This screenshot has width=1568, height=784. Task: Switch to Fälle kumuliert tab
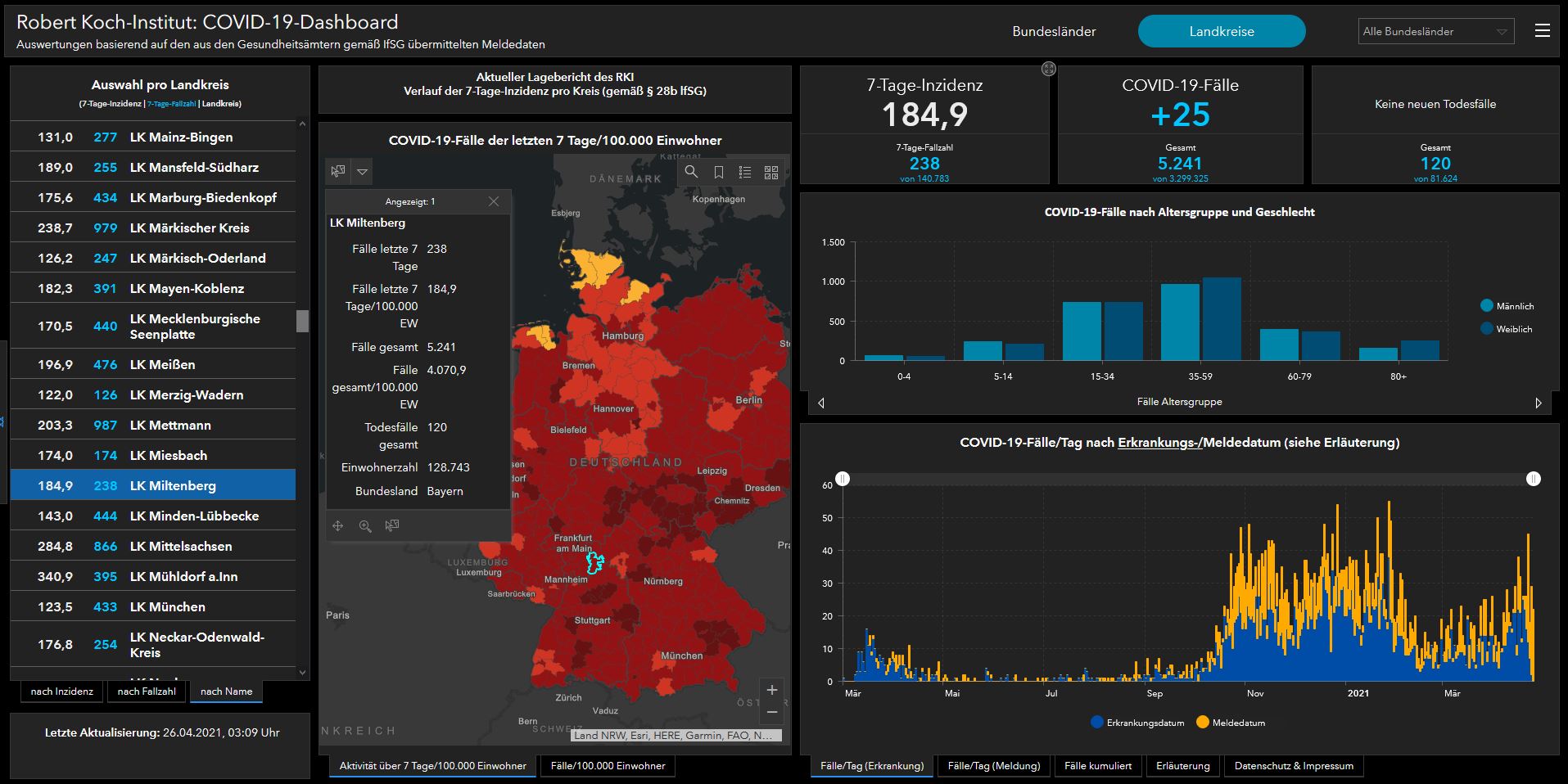[x=1097, y=766]
